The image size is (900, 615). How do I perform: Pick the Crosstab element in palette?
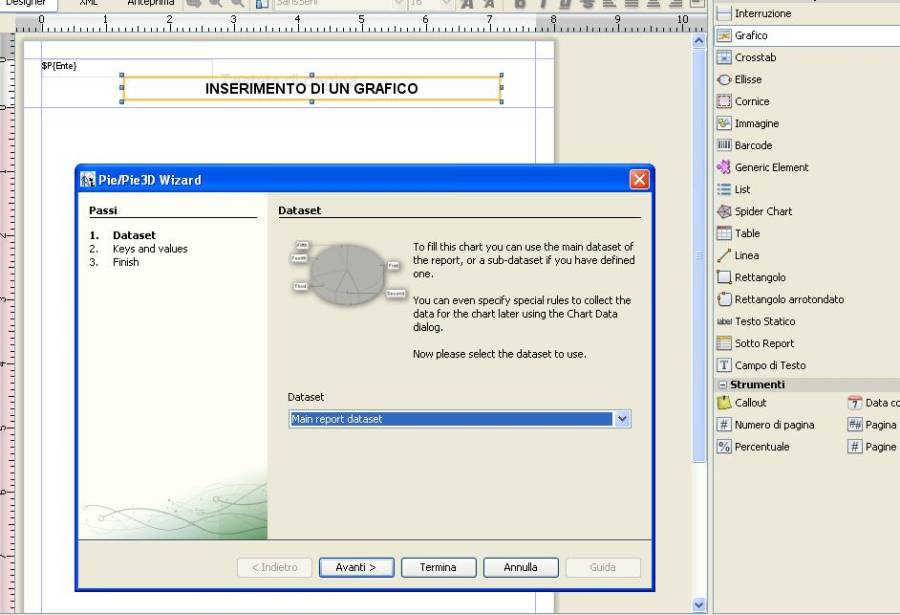click(x=755, y=57)
